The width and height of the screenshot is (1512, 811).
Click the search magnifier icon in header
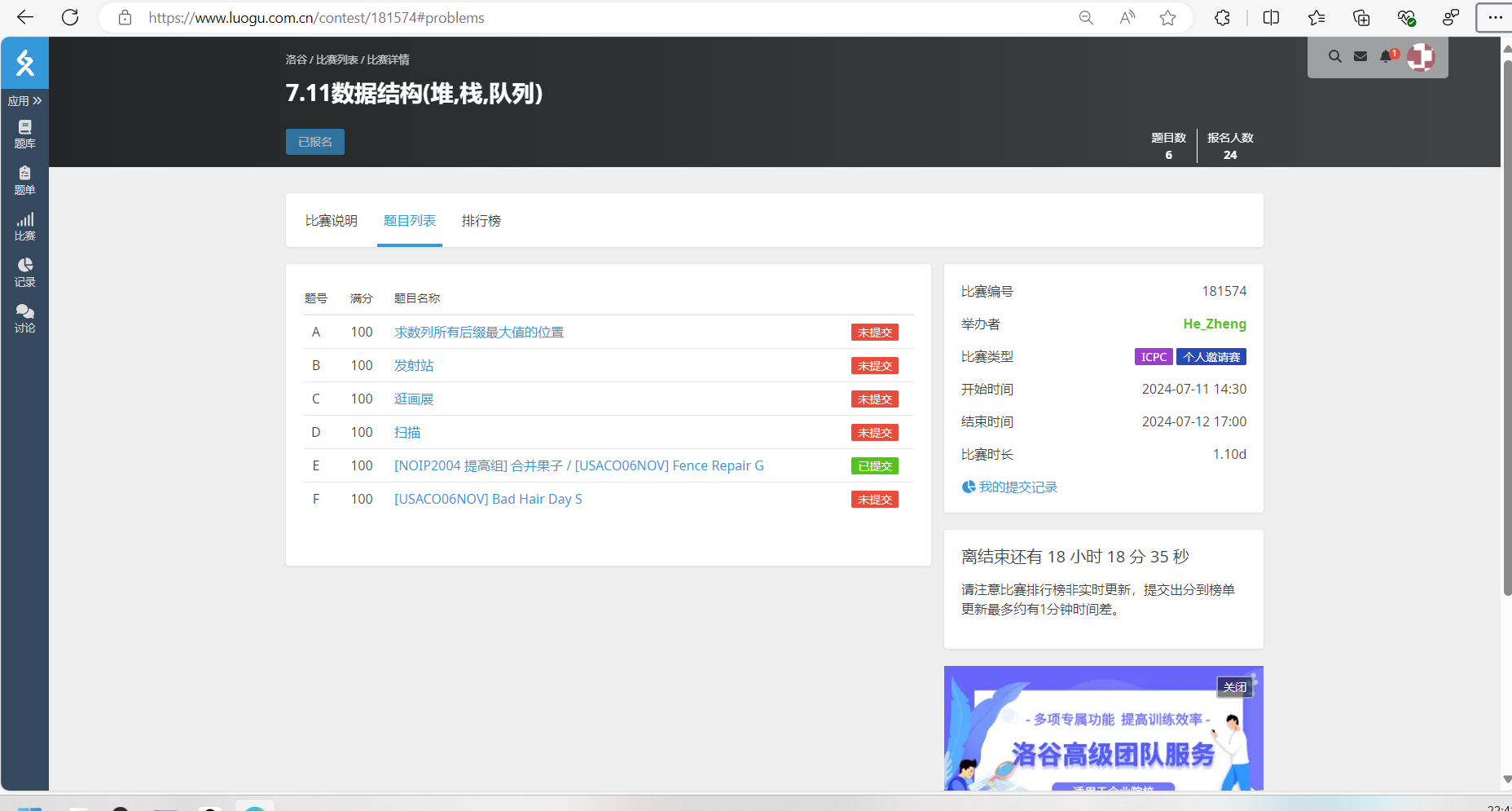coord(1334,56)
